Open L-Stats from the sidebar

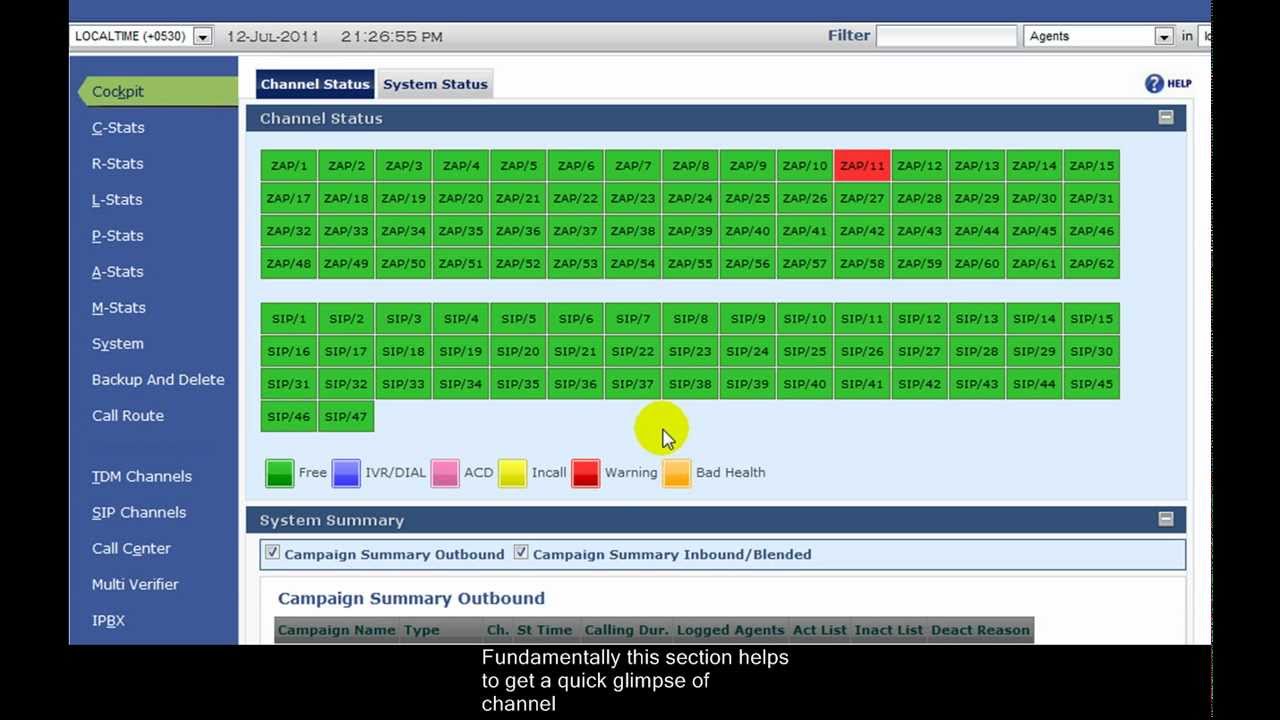117,199
